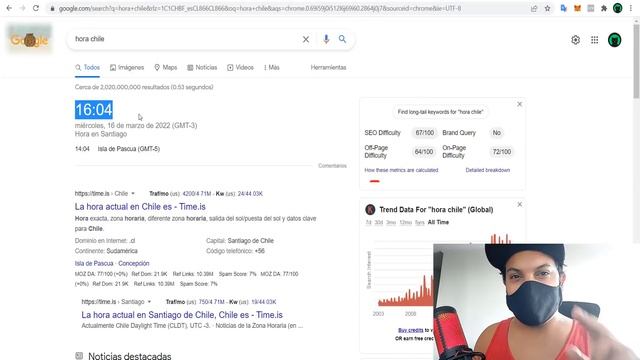Open the Google Translate extension icon
Viewport: 640px width, 360px height.
tap(564, 8)
